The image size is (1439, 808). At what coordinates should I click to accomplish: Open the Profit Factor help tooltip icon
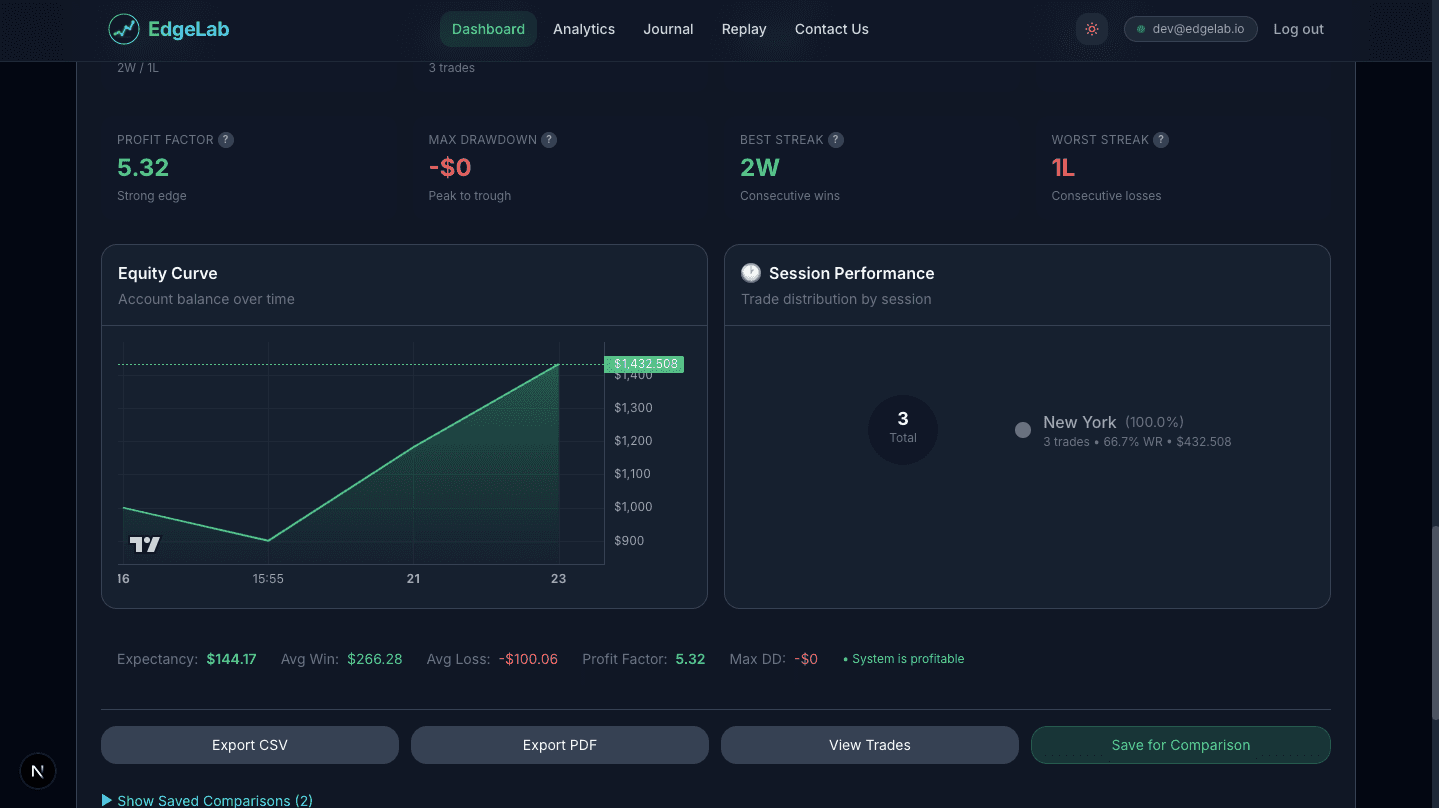click(x=226, y=140)
